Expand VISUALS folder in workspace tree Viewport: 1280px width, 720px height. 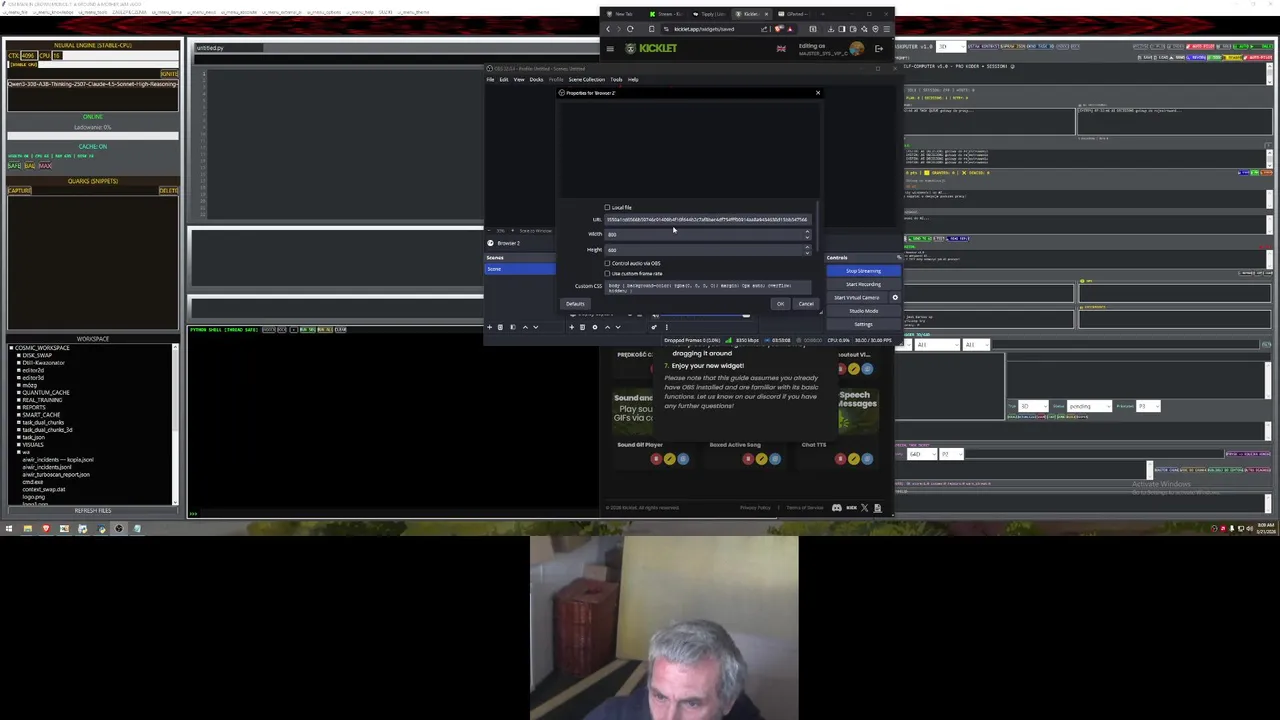19,444
